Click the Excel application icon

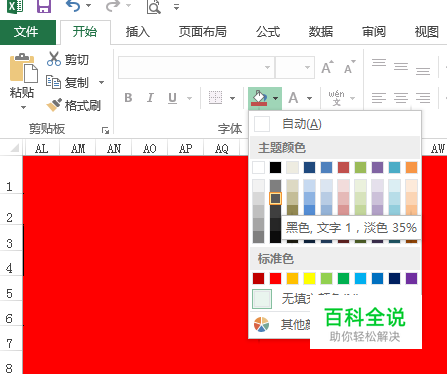pos(15,6)
